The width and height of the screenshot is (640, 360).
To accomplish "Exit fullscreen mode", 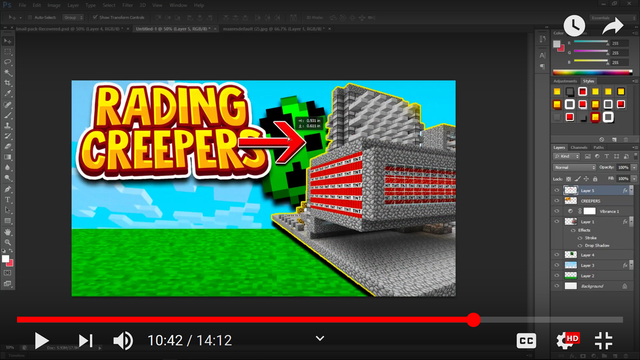I will pos(603,340).
